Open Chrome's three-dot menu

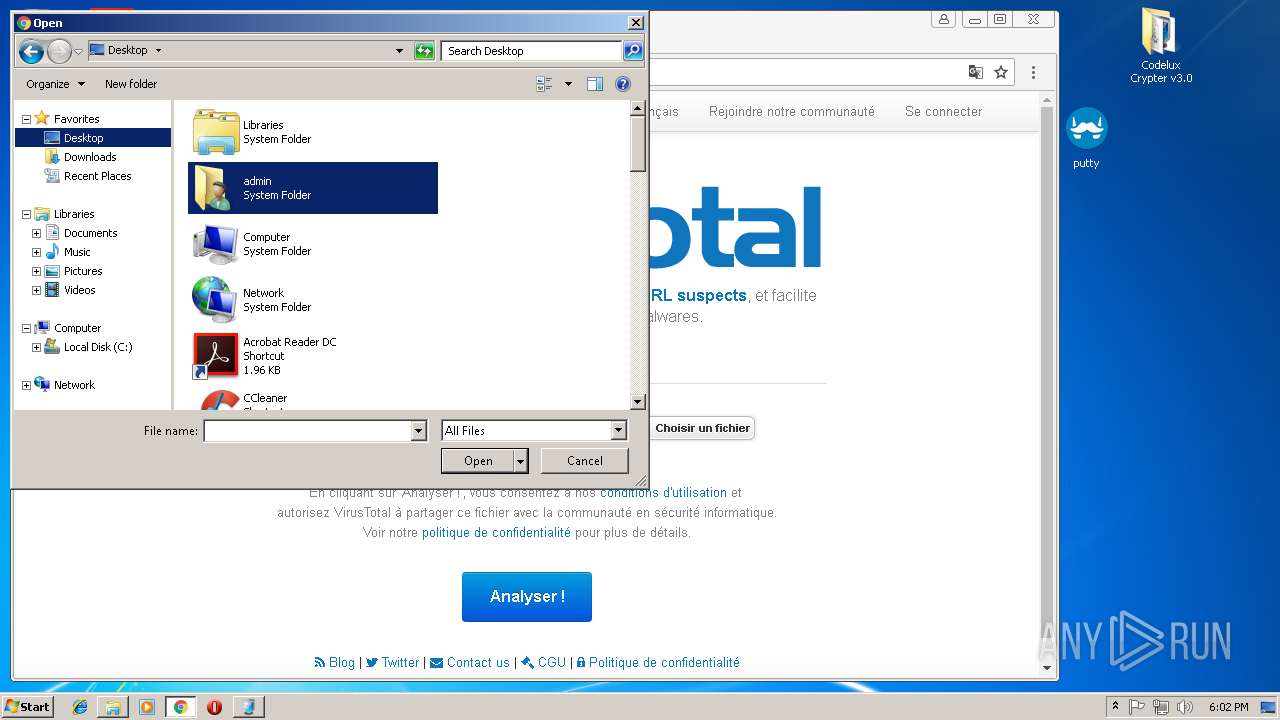coord(1033,72)
